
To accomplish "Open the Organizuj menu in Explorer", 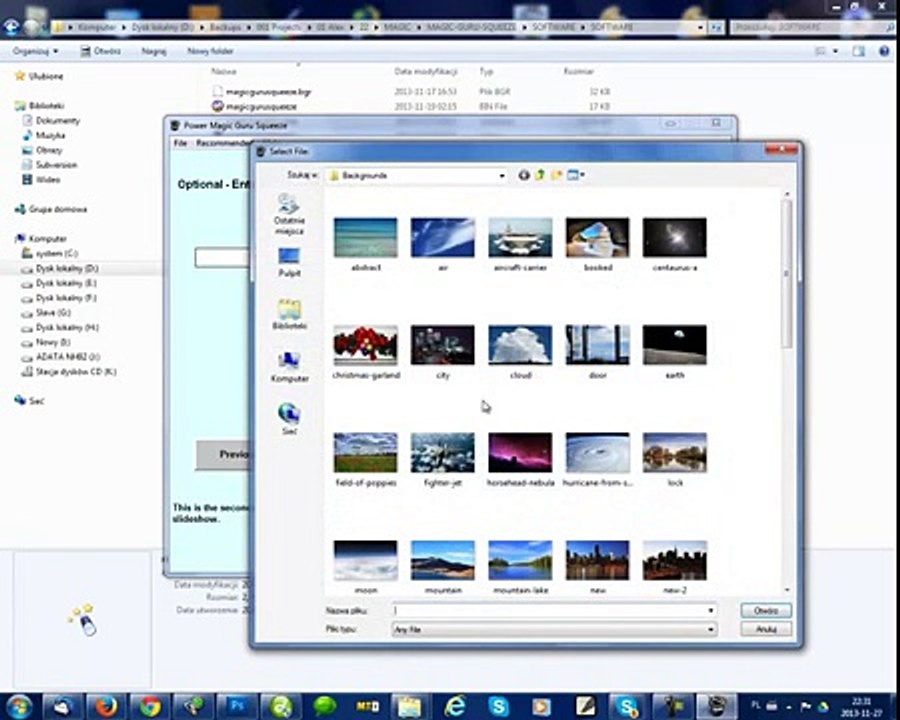I will (x=35, y=50).
